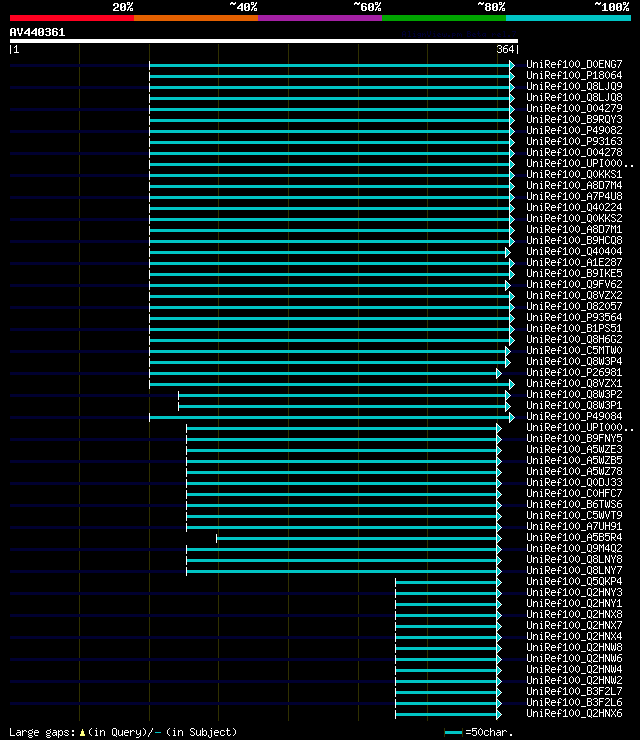
Task: Select the UniRef100_A8D7M4 label
Action: (574, 185)
